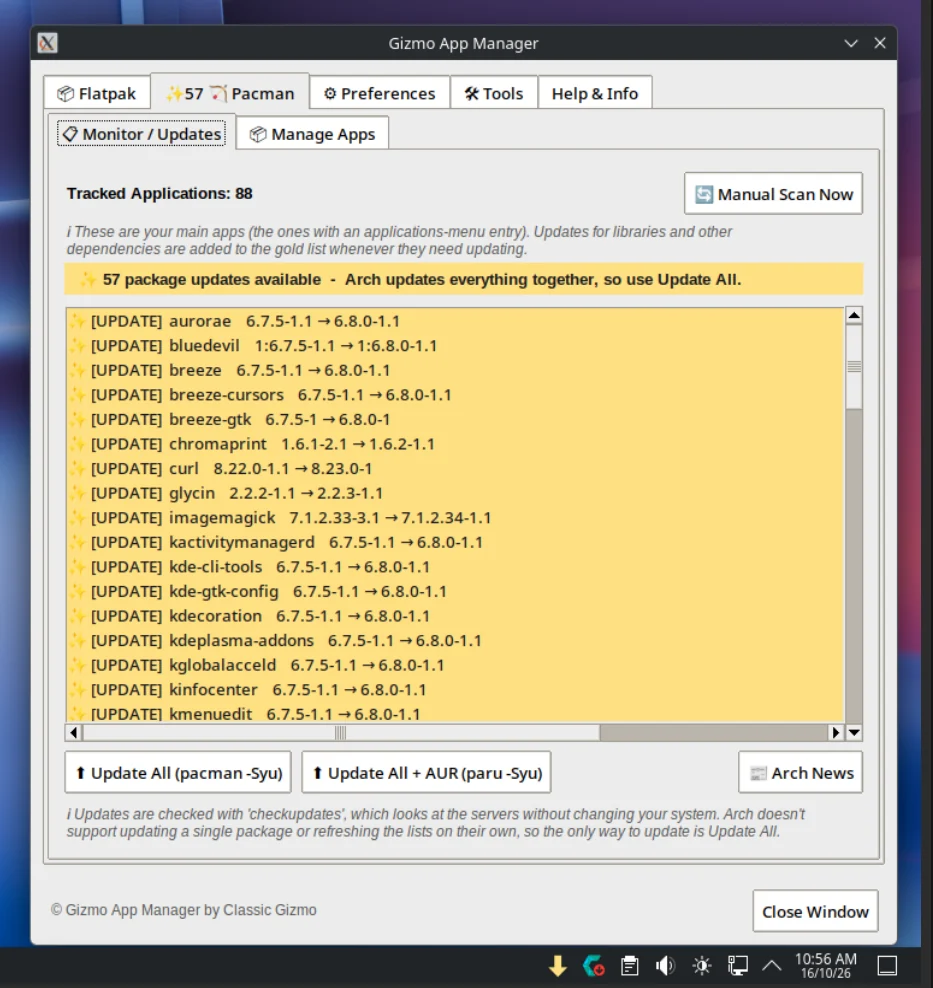The width and height of the screenshot is (933, 988).
Task: Select the kdecoration update row
Action: point(455,616)
